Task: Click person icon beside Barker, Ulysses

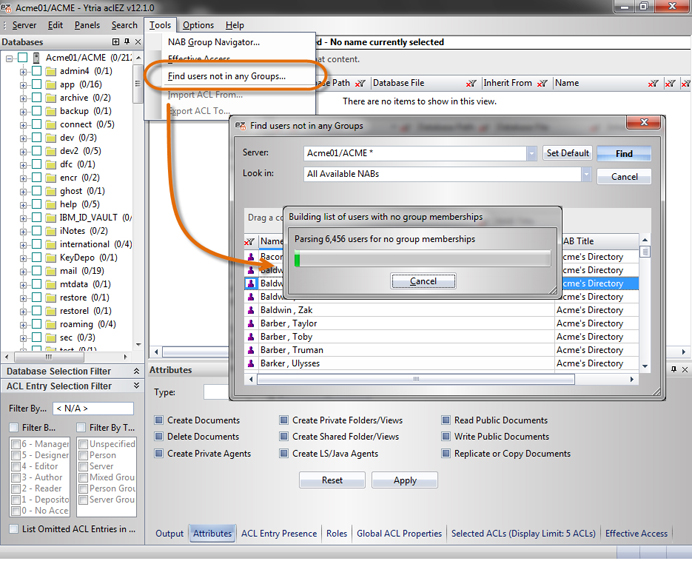Action: click(x=251, y=363)
